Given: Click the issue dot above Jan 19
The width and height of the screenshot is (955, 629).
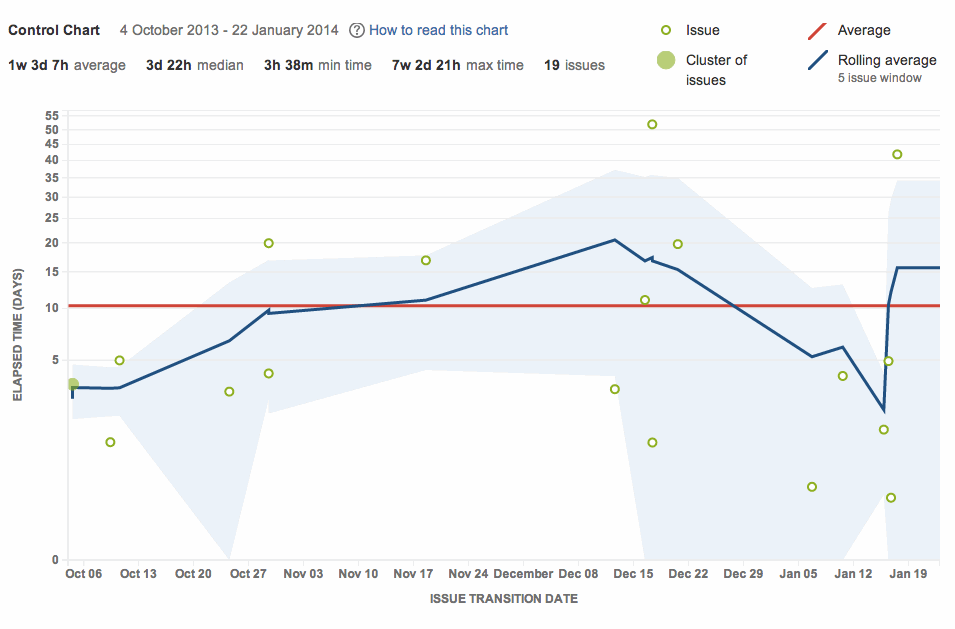Looking at the screenshot, I should pyautogui.click(x=896, y=155).
